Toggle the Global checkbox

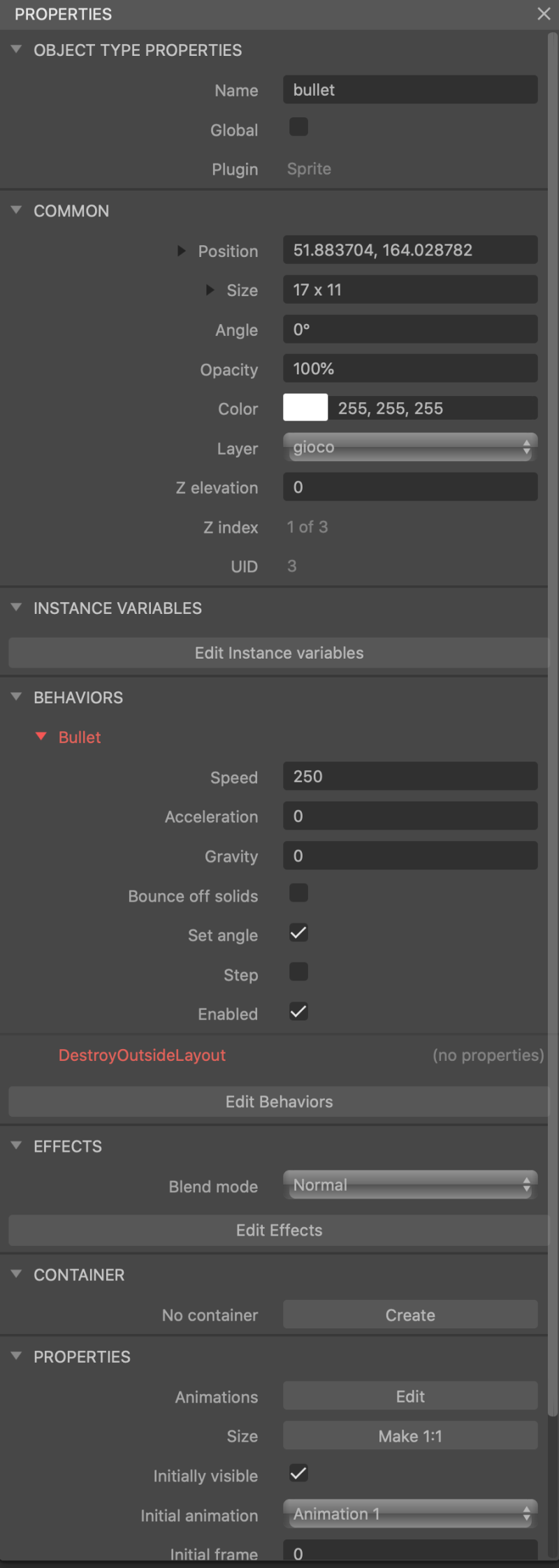pyautogui.click(x=298, y=127)
